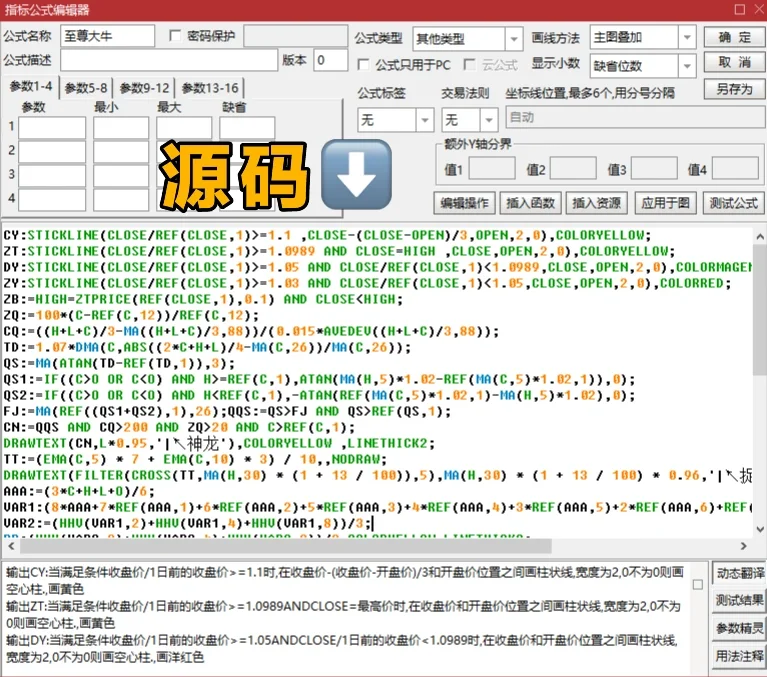
Task: Click the 坐标线位置 input field
Action: (635, 118)
